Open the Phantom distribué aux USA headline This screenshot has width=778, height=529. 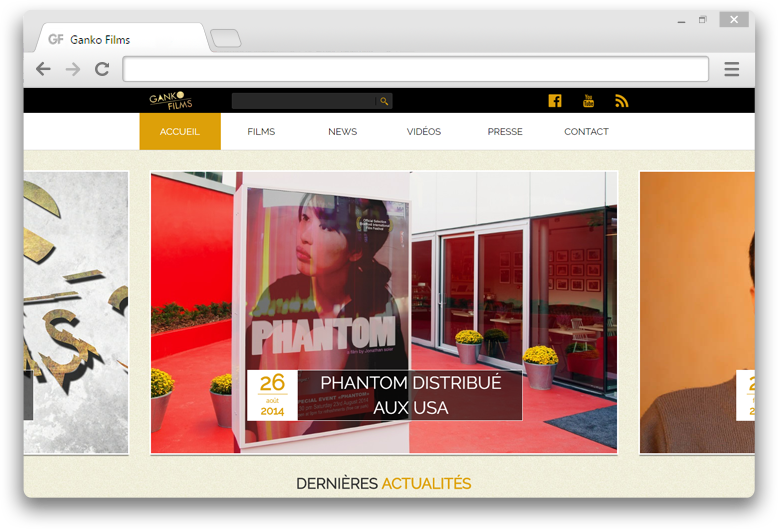[x=410, y=395]
